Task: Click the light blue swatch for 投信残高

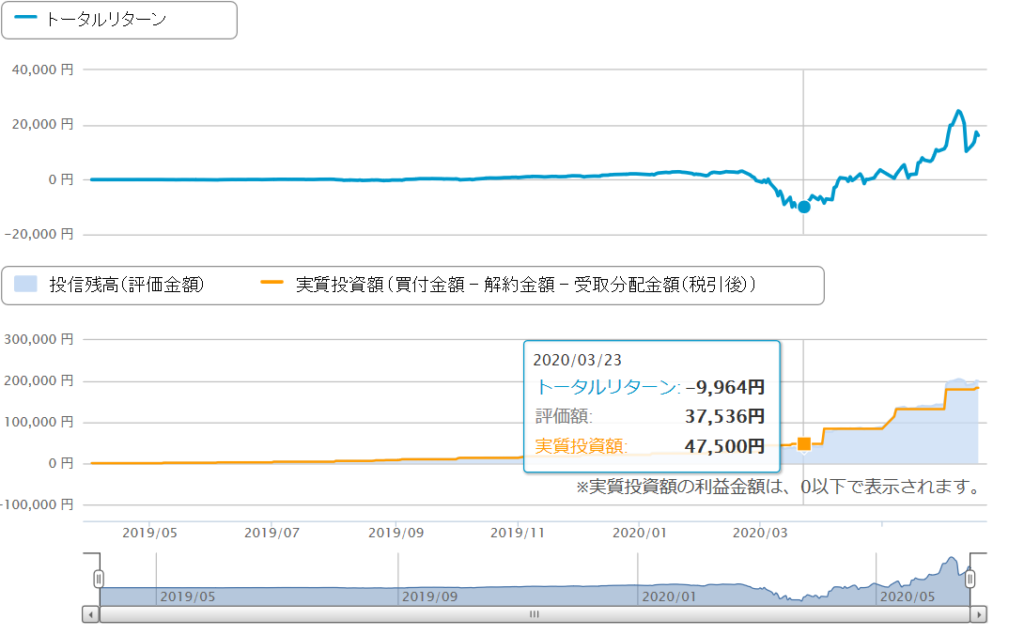Action: click(25, 284)
